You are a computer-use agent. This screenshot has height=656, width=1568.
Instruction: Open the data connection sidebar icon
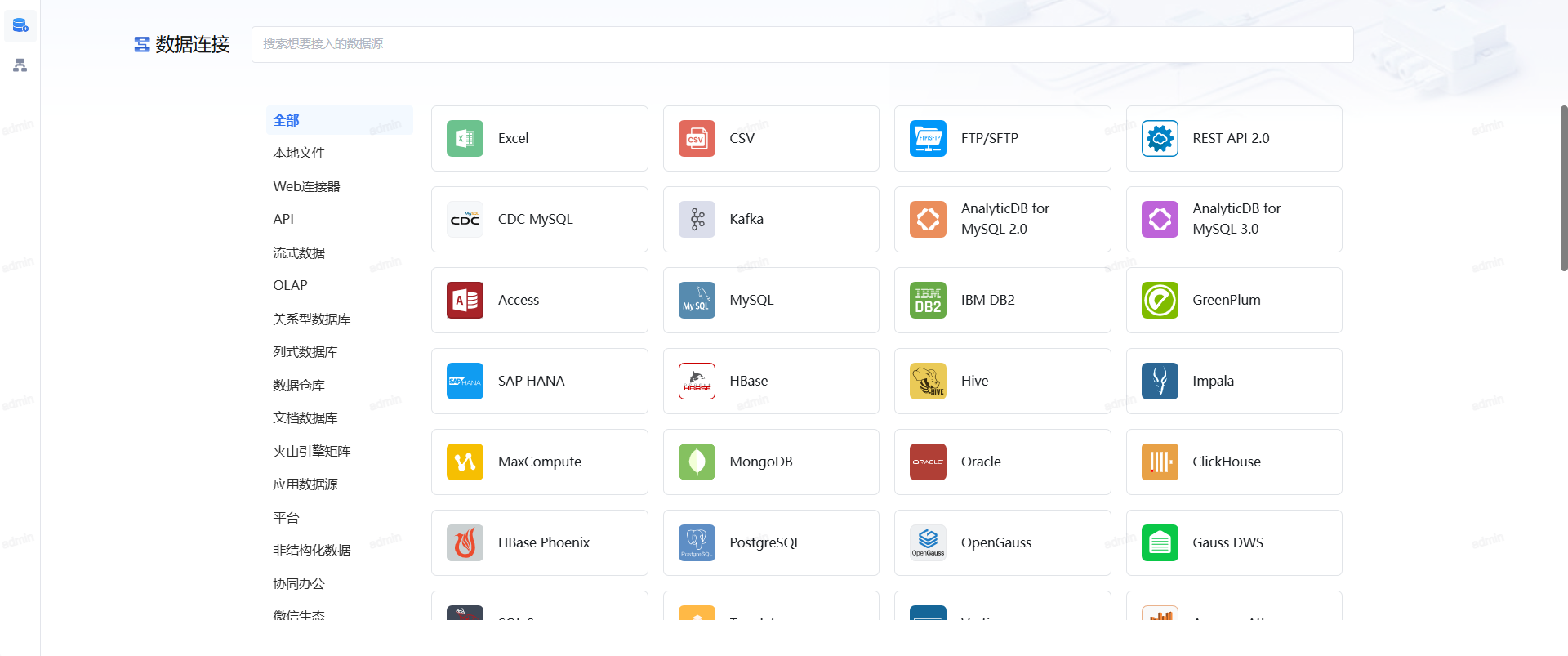pos(20,25)
